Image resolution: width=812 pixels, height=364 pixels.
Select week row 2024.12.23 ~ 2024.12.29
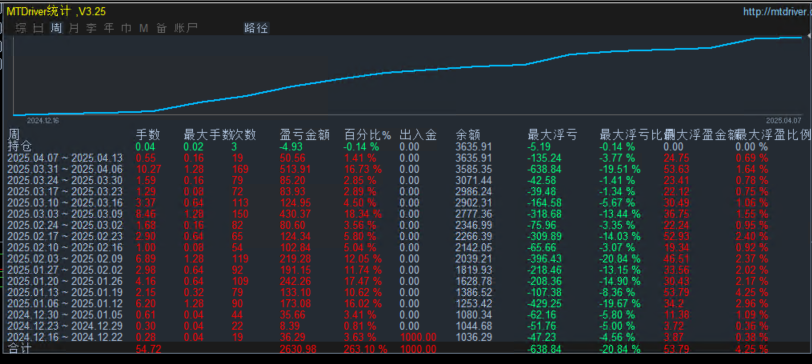(x=65, y=326)
